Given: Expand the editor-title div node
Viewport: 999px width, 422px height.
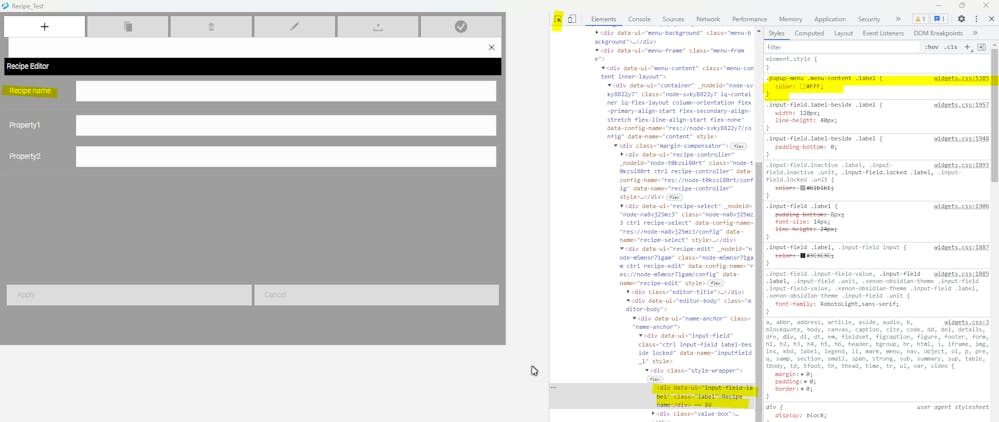Looking at the screenshot, I should [628, 292].
